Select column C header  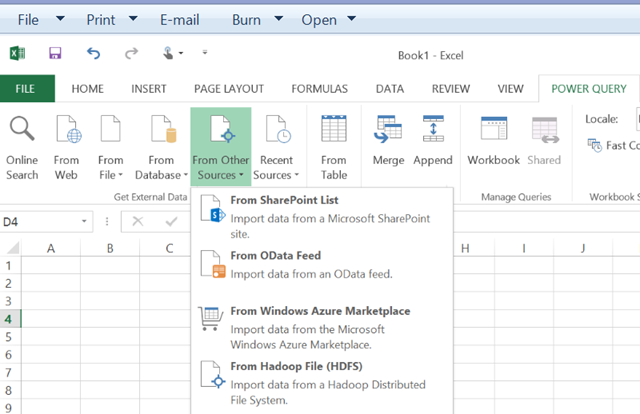coord(169,248)
